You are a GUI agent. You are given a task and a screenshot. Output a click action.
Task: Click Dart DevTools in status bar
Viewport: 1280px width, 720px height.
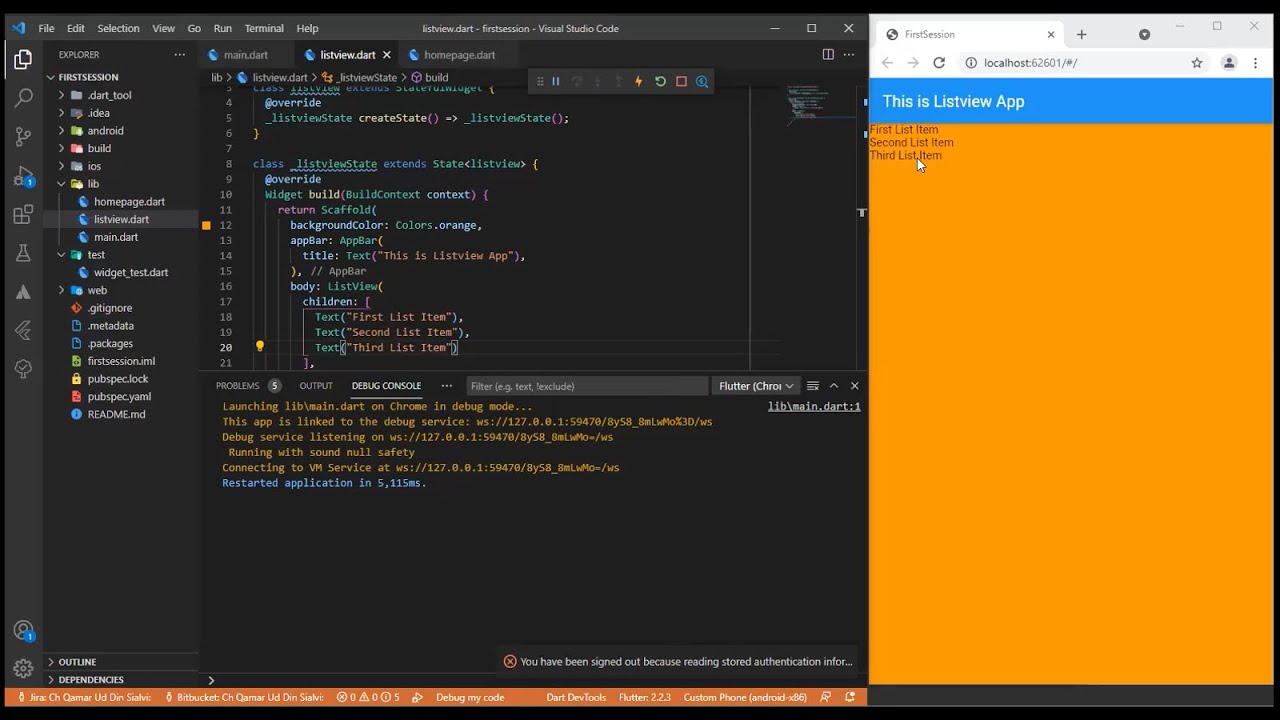coord(575,697)
